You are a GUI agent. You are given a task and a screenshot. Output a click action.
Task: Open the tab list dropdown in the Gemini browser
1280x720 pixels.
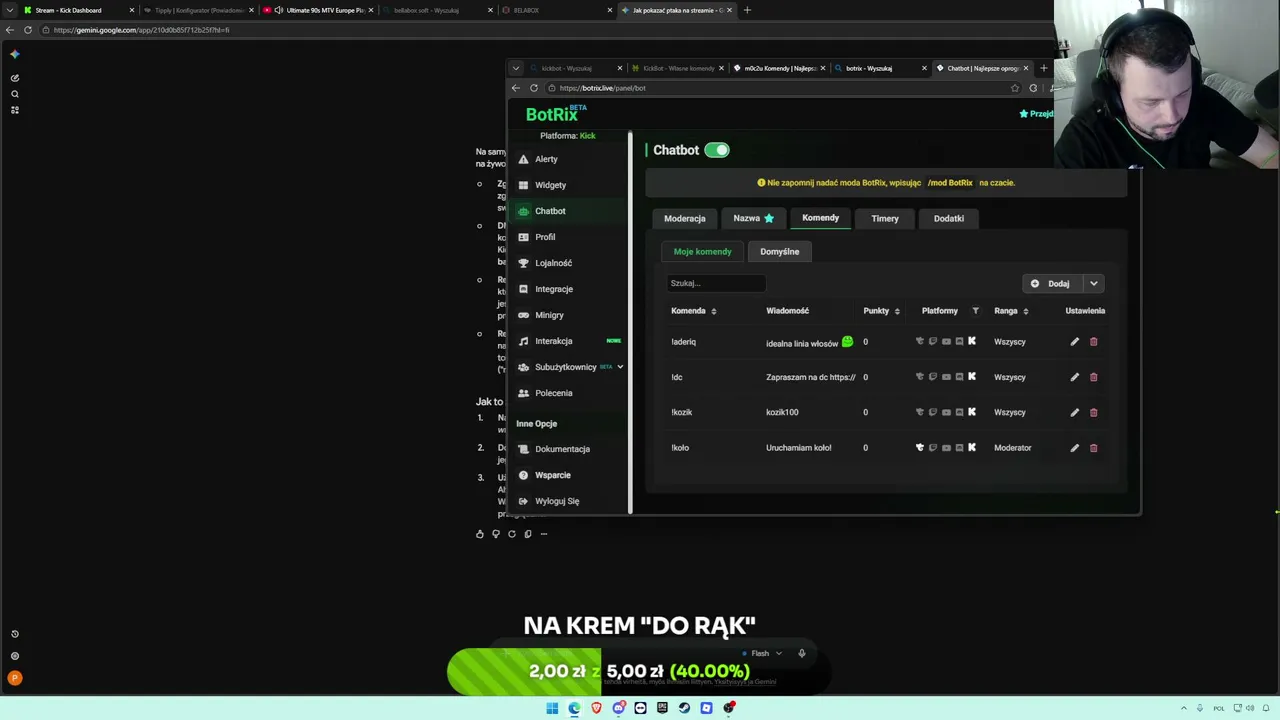[x=10, y=10]
